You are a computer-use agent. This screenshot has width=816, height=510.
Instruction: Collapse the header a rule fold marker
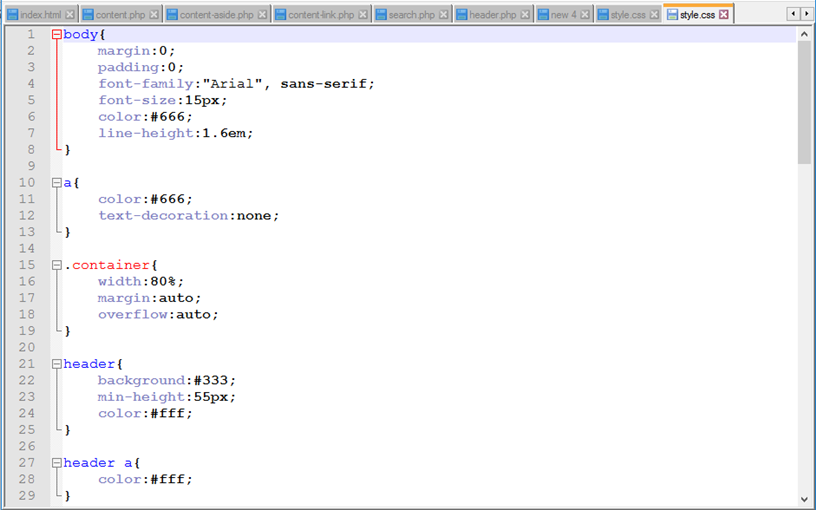57,463
